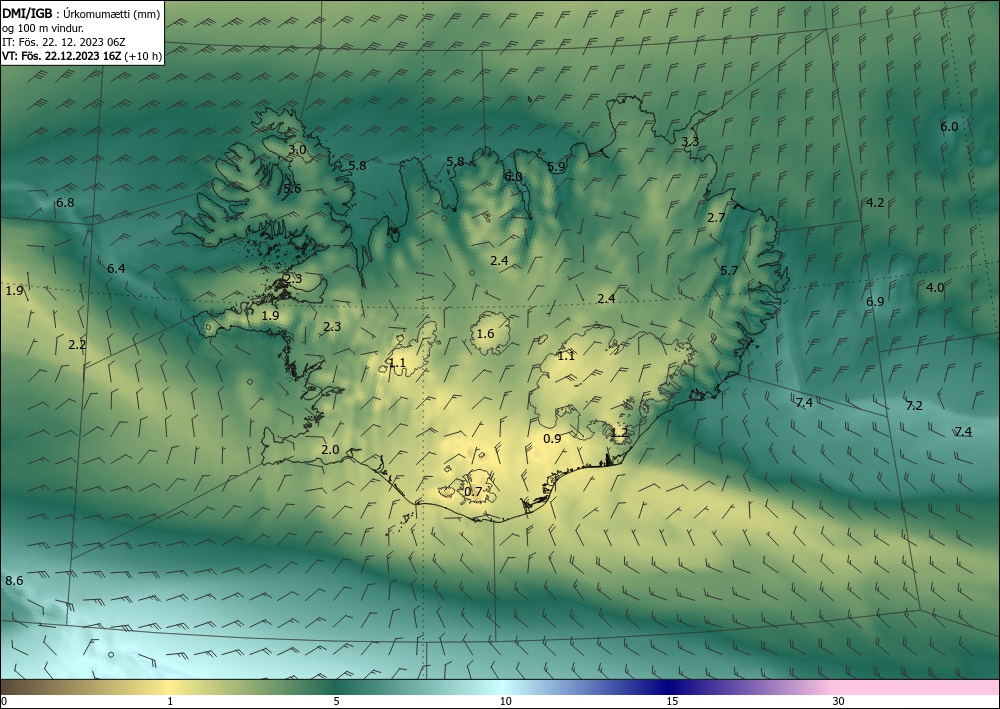Click the 3.0 value on the Westfjords
This screenshot has width=1000, height=709.
[297, 150]
